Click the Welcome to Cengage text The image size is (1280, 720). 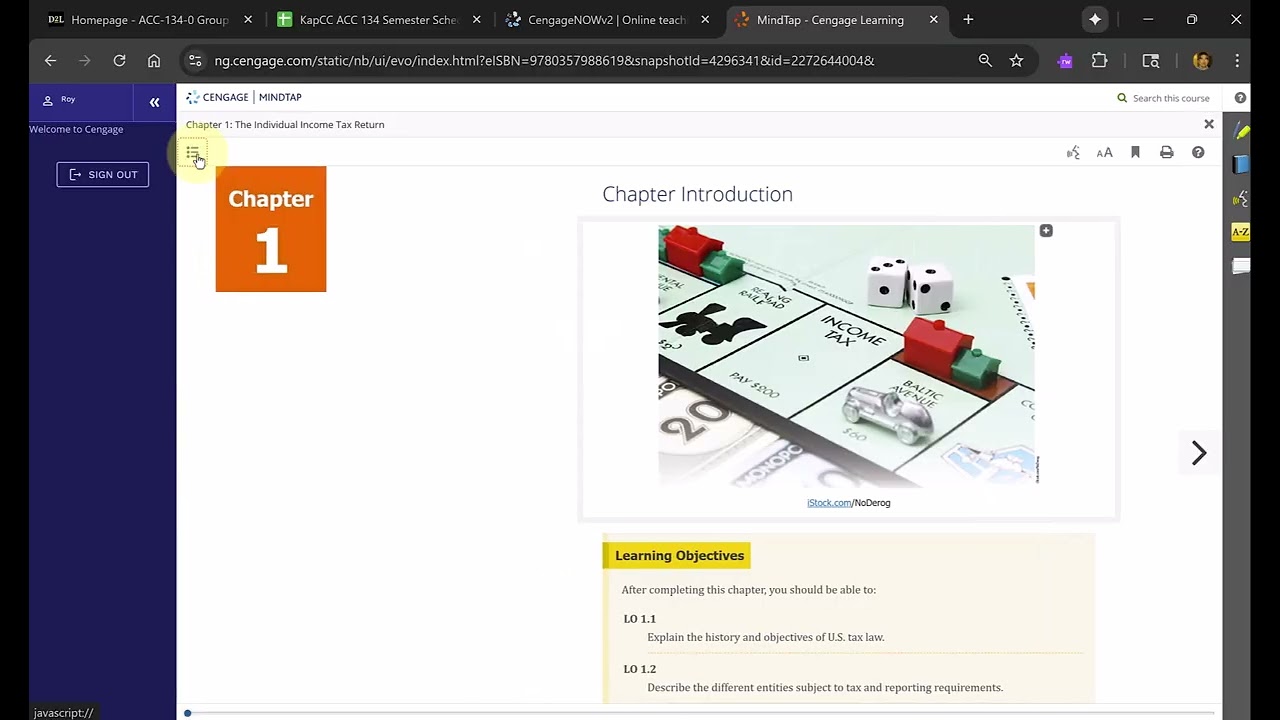[x=76, y=129]
